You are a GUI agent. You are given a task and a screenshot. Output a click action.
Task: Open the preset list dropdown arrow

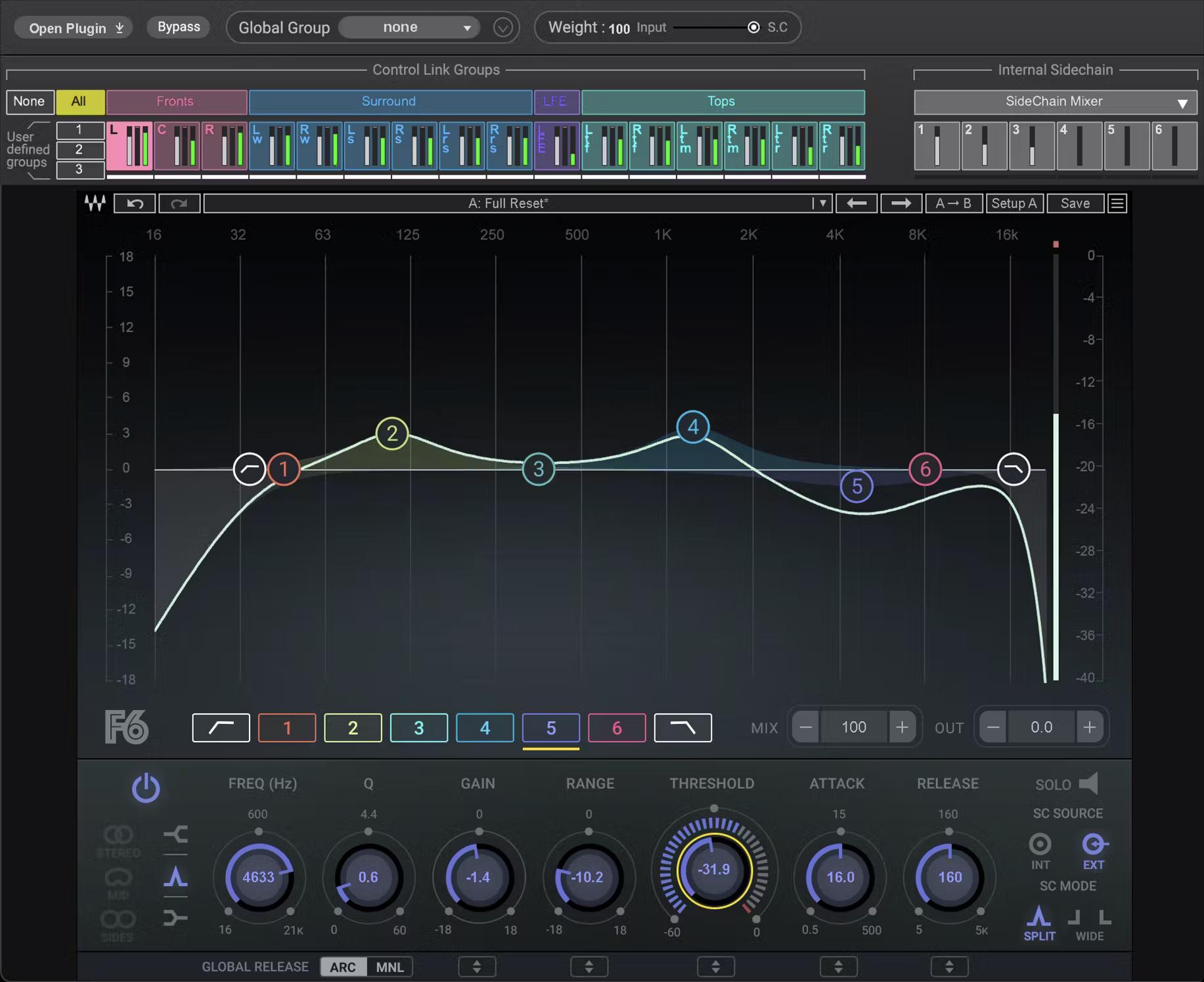(x=822, y=204)
